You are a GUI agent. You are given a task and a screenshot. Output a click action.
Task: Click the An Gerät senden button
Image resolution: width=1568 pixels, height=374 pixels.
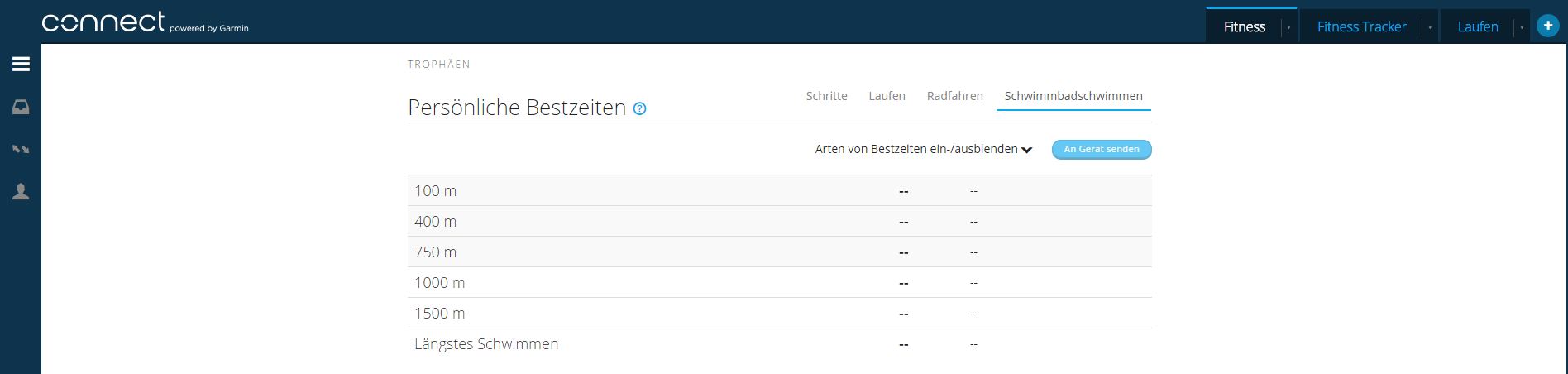(1102, 149)
